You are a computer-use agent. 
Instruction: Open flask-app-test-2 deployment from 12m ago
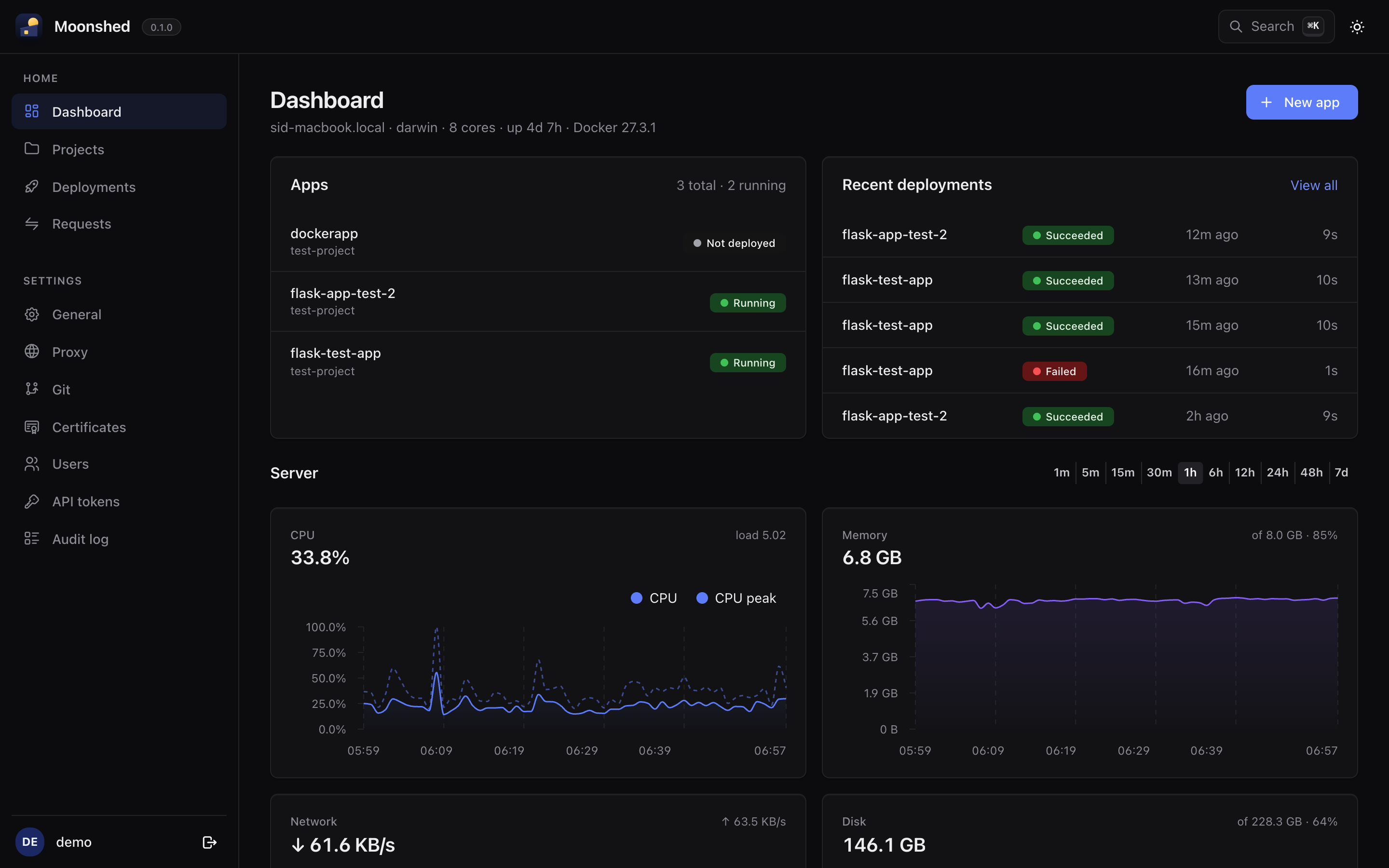point(1089,235)
